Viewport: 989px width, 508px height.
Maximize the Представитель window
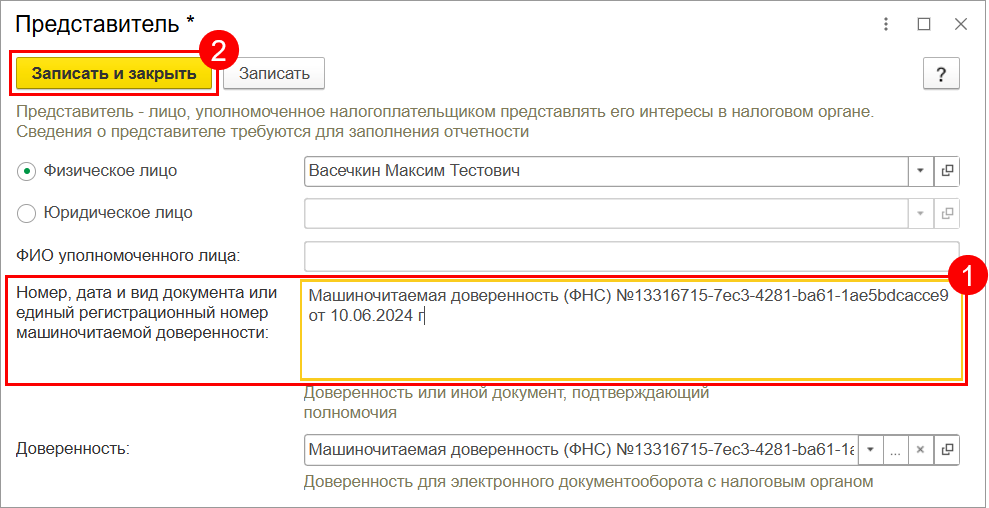point(924,24)
